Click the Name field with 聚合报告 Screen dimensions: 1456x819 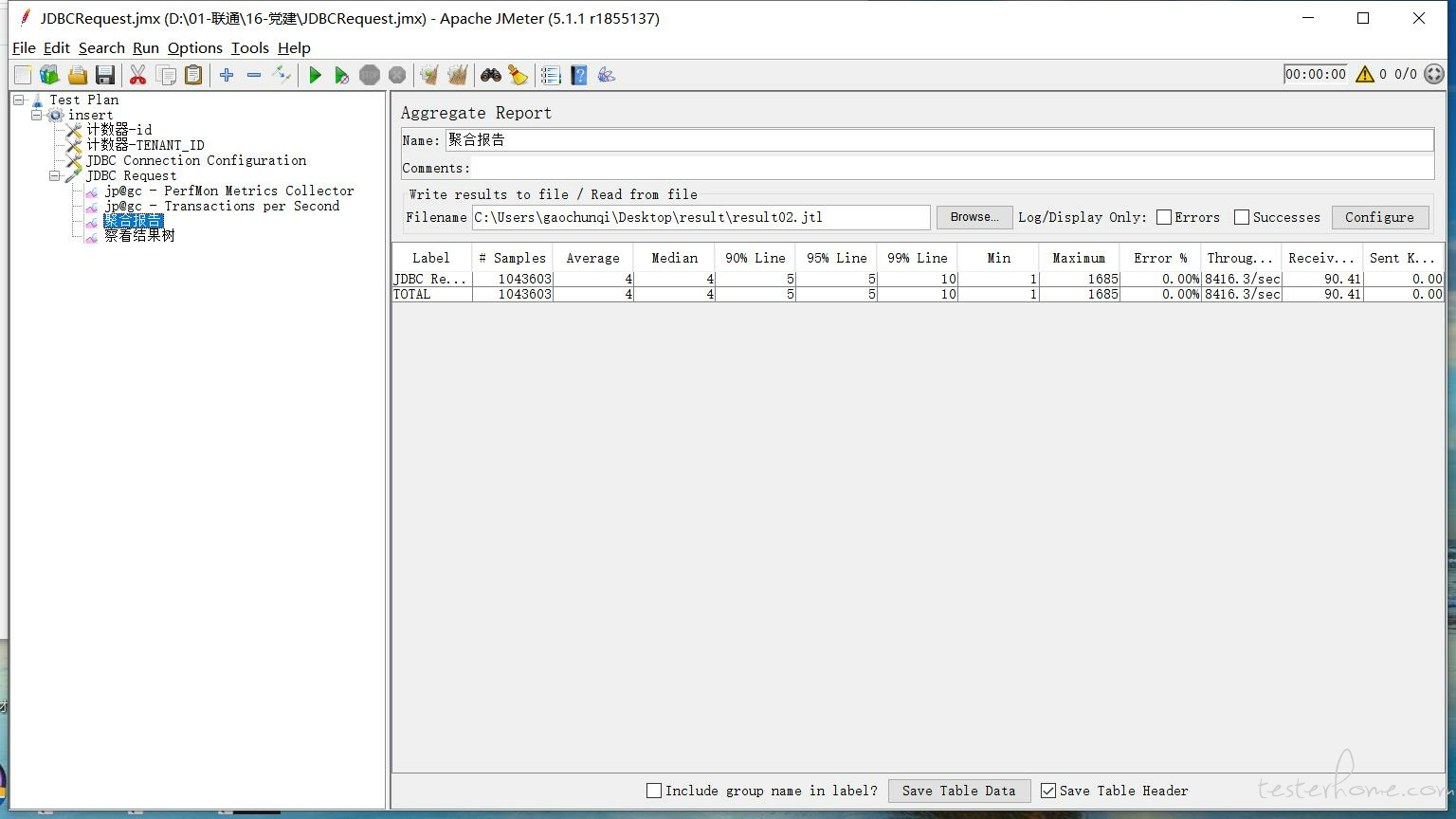(x=939, y=140)
